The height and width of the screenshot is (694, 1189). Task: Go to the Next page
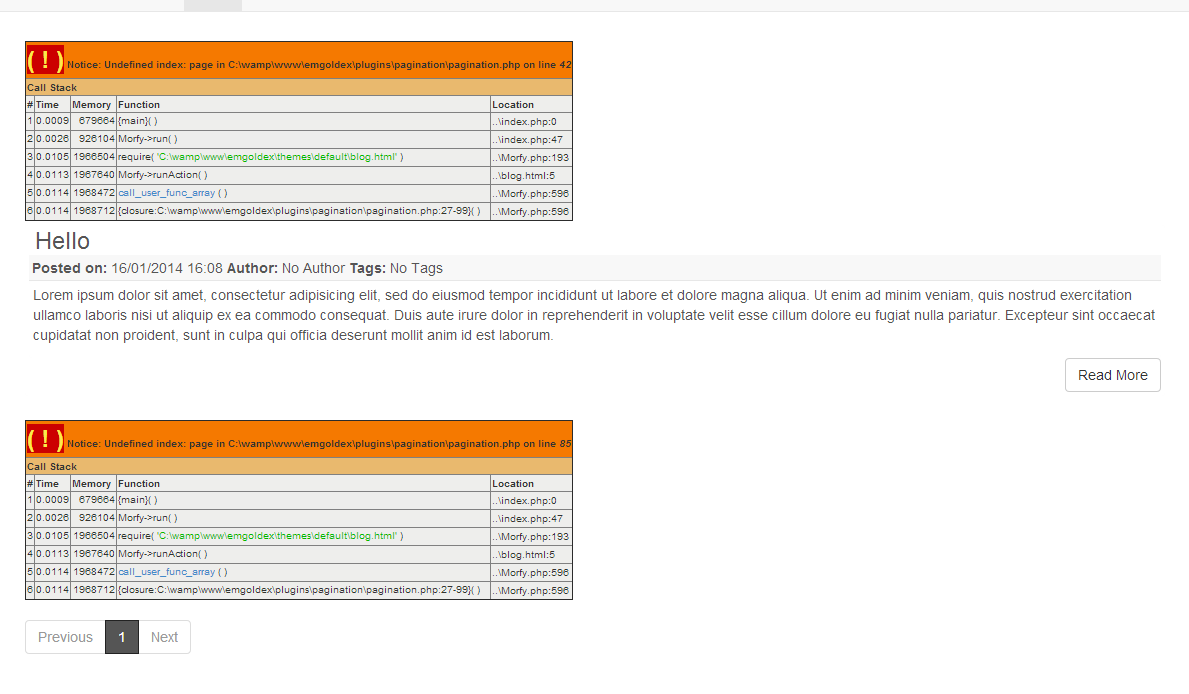[x=164, y=637]
